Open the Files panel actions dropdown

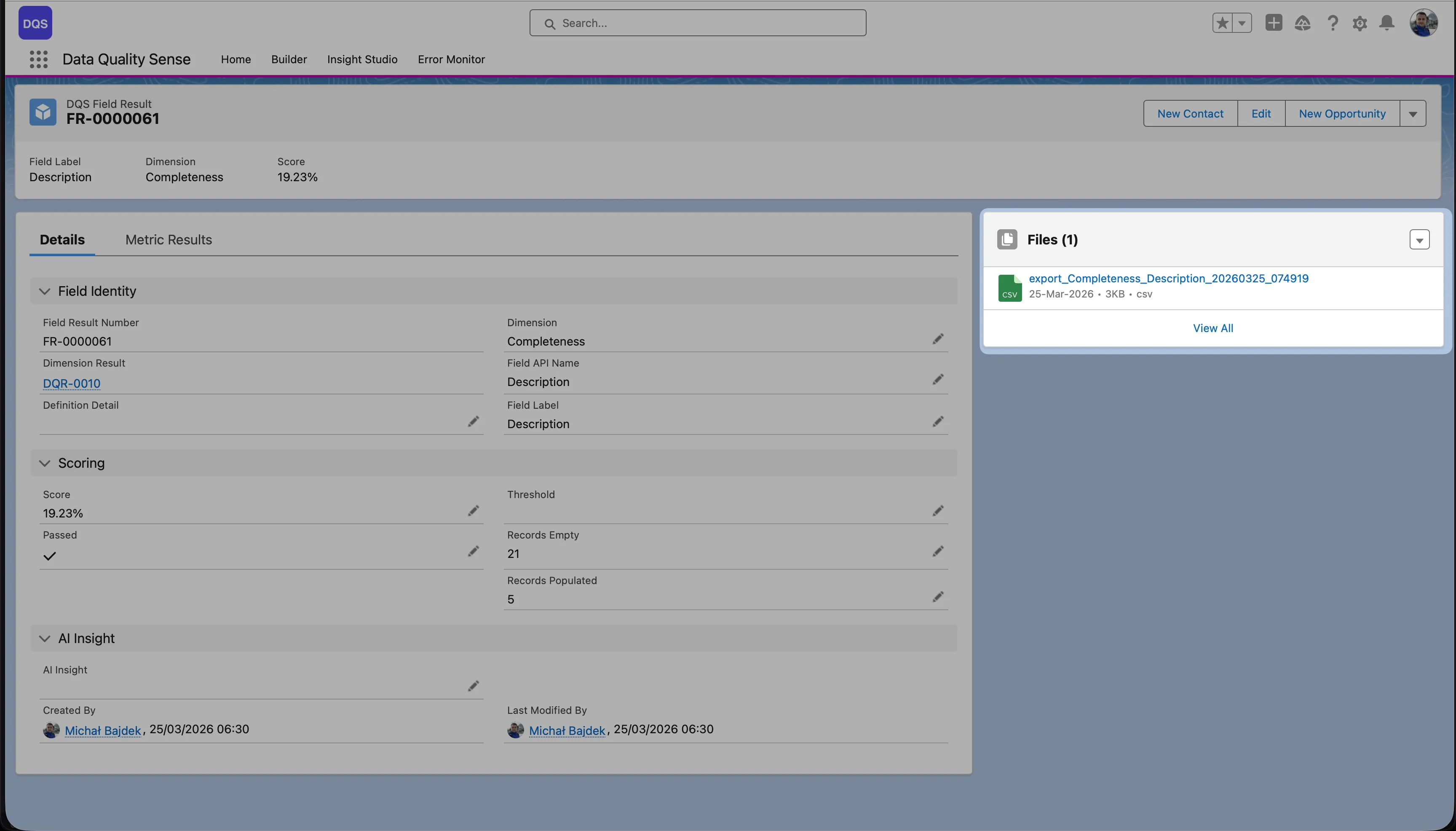coord(1419,240)
